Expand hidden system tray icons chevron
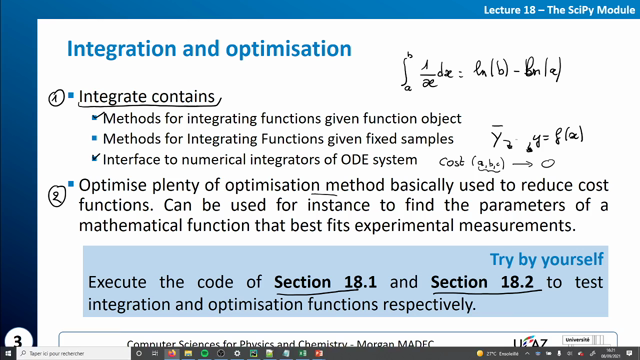640x360 pixels. [x=527, y=353]
